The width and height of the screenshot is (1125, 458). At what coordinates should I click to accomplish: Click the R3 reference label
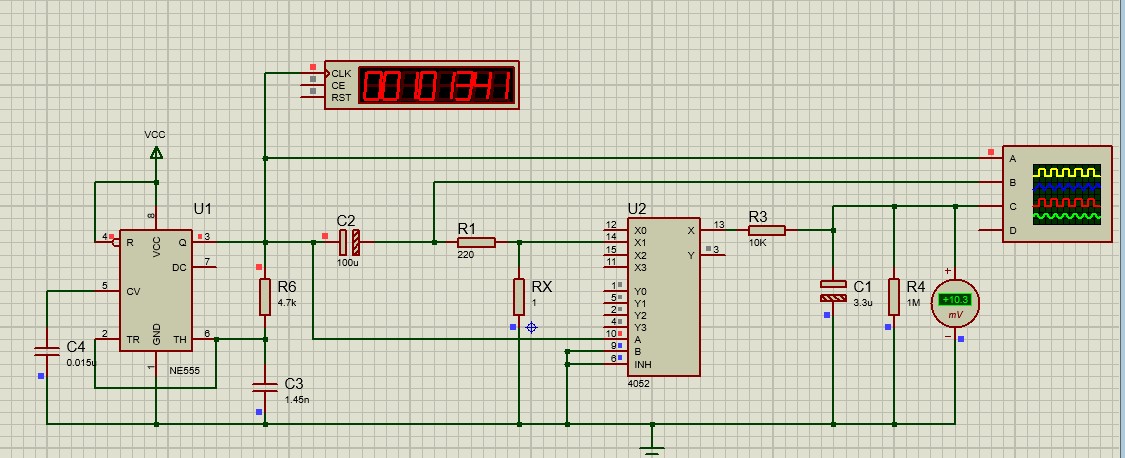[x=758, y=216]
